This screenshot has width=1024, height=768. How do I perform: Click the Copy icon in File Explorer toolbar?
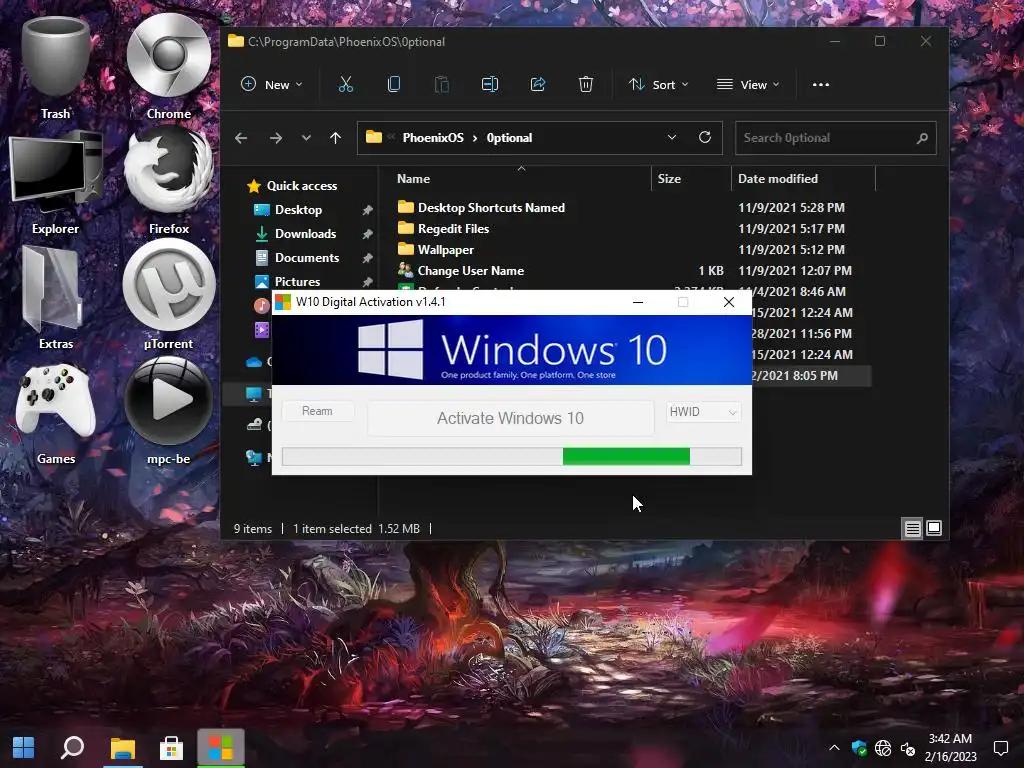pyautogui.click(x=394, y=84)
